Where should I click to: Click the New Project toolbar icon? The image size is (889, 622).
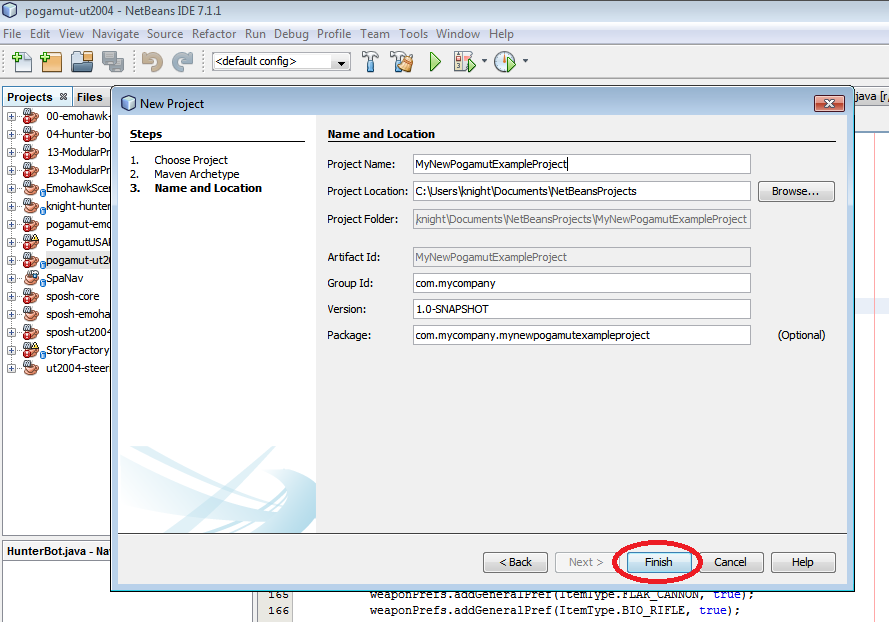click(x=51, y=61)
